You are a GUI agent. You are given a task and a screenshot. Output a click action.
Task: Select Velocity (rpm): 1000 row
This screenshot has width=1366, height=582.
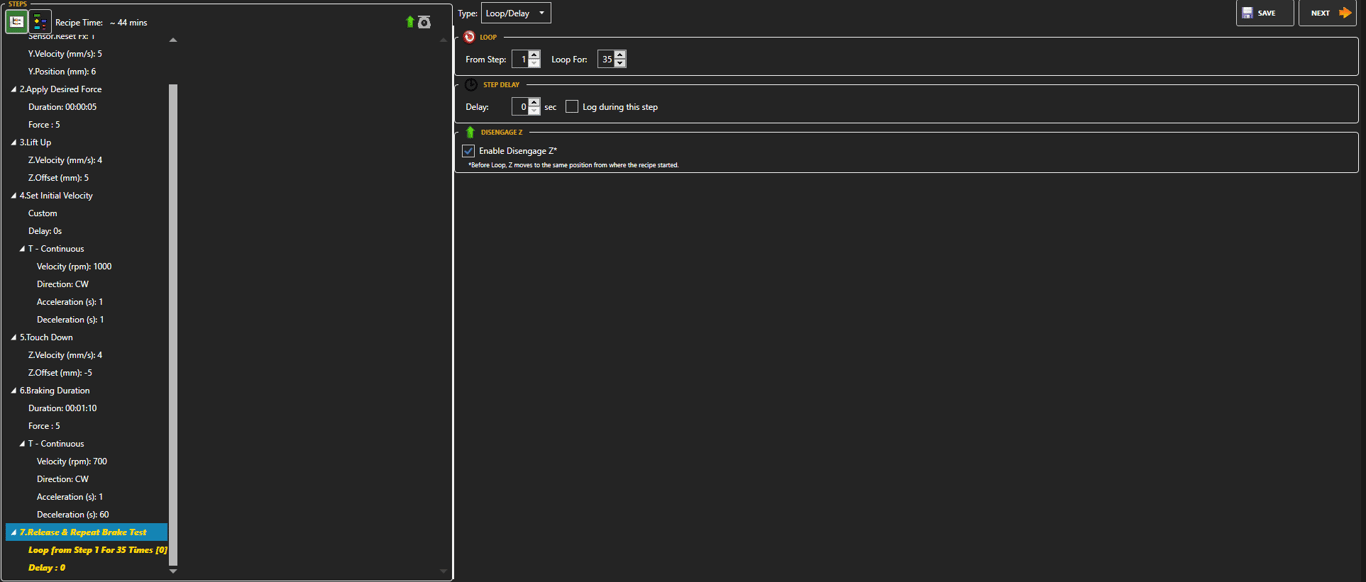[74, 267]
